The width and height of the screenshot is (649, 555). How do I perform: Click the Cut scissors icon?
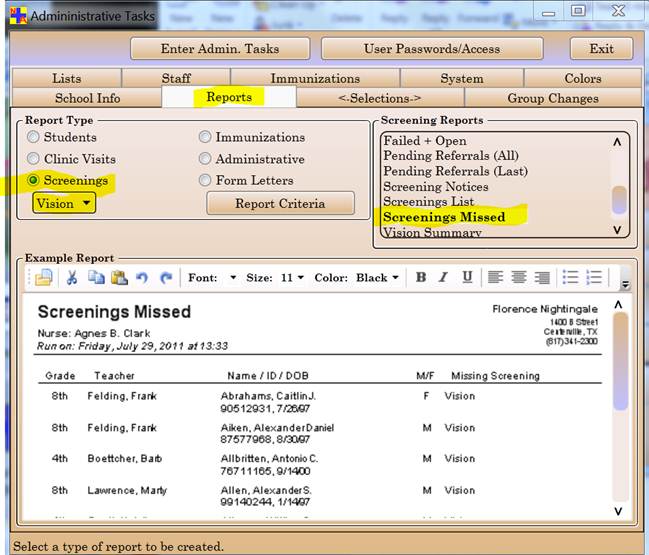point(72,277)
